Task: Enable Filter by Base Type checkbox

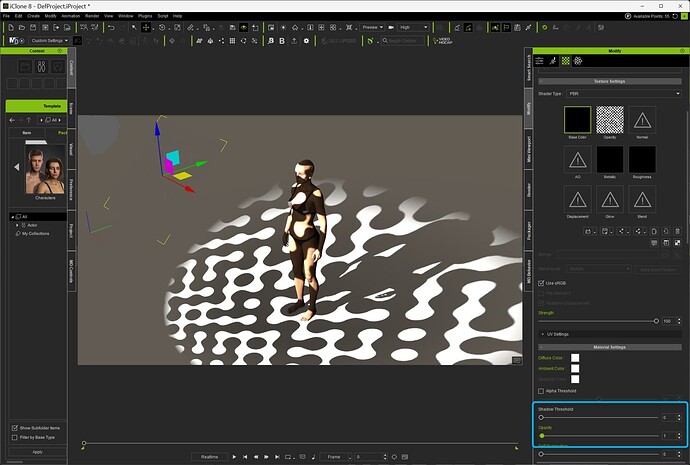Action: 15,437
